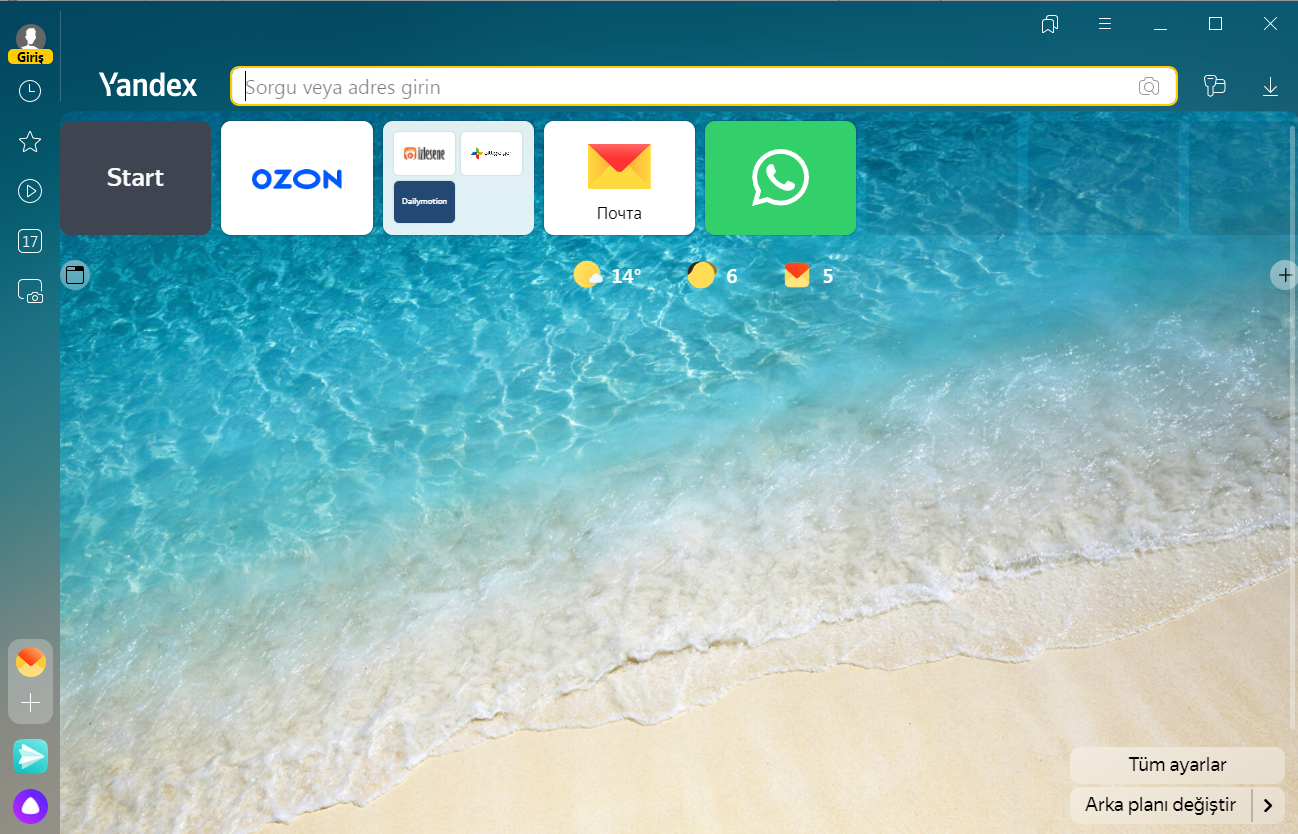Viewport: 1298px width, 834px height.
Task: Open browsing history clock icon
Action: pyautogui.click(x=30, y=91)
